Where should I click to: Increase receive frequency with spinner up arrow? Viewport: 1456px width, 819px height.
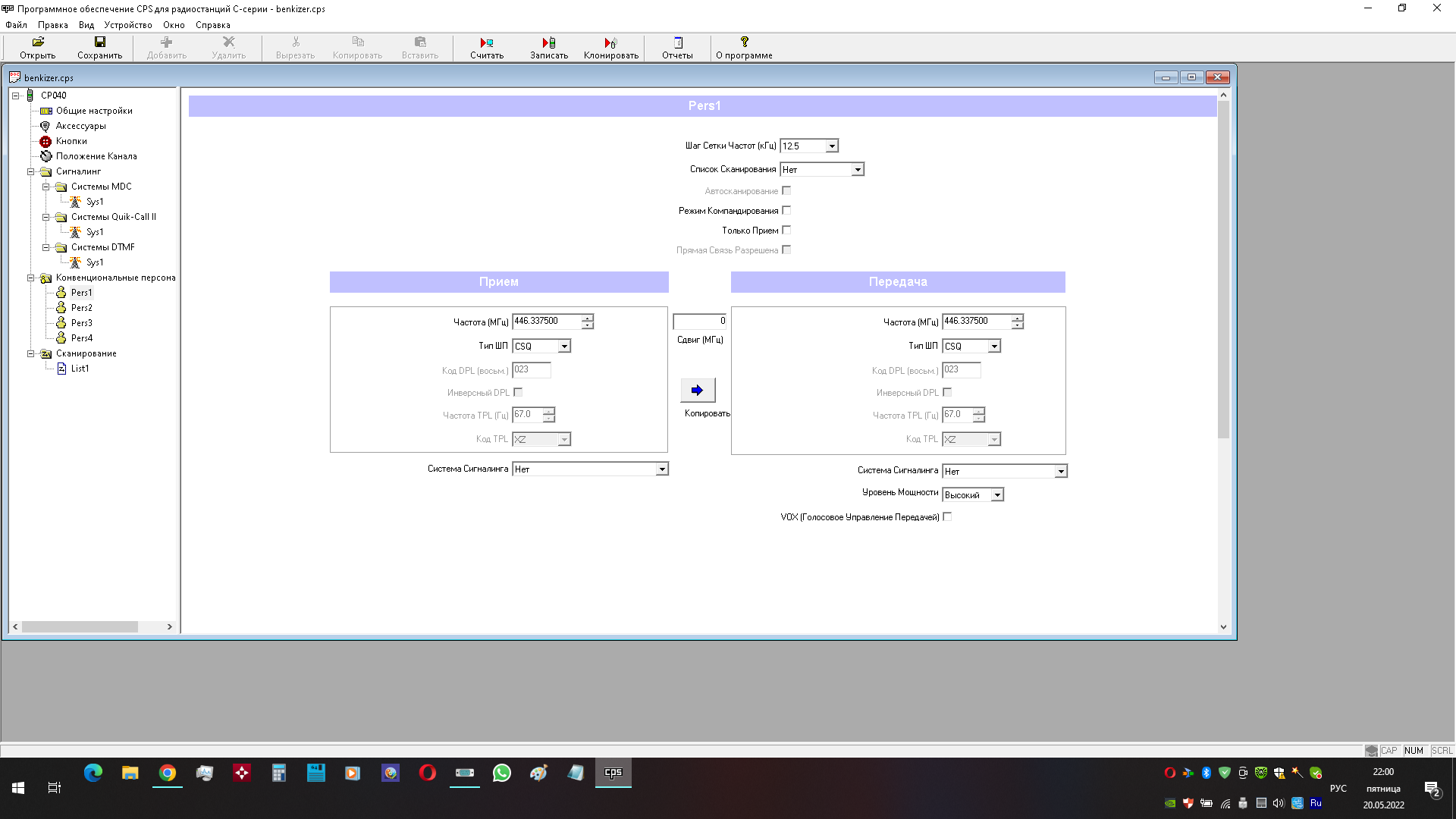(587, 318)
